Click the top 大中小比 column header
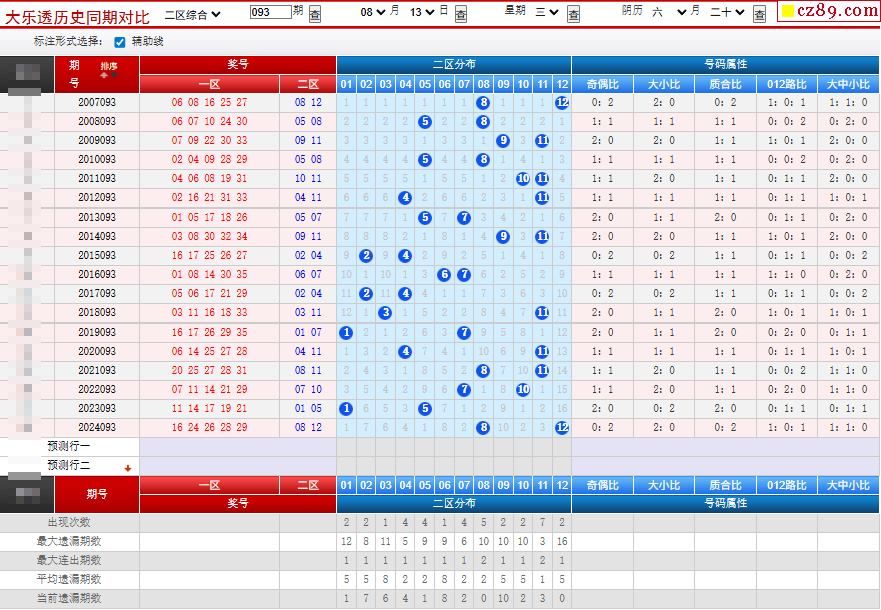This screenshot has width=881, height=610. 848,84
